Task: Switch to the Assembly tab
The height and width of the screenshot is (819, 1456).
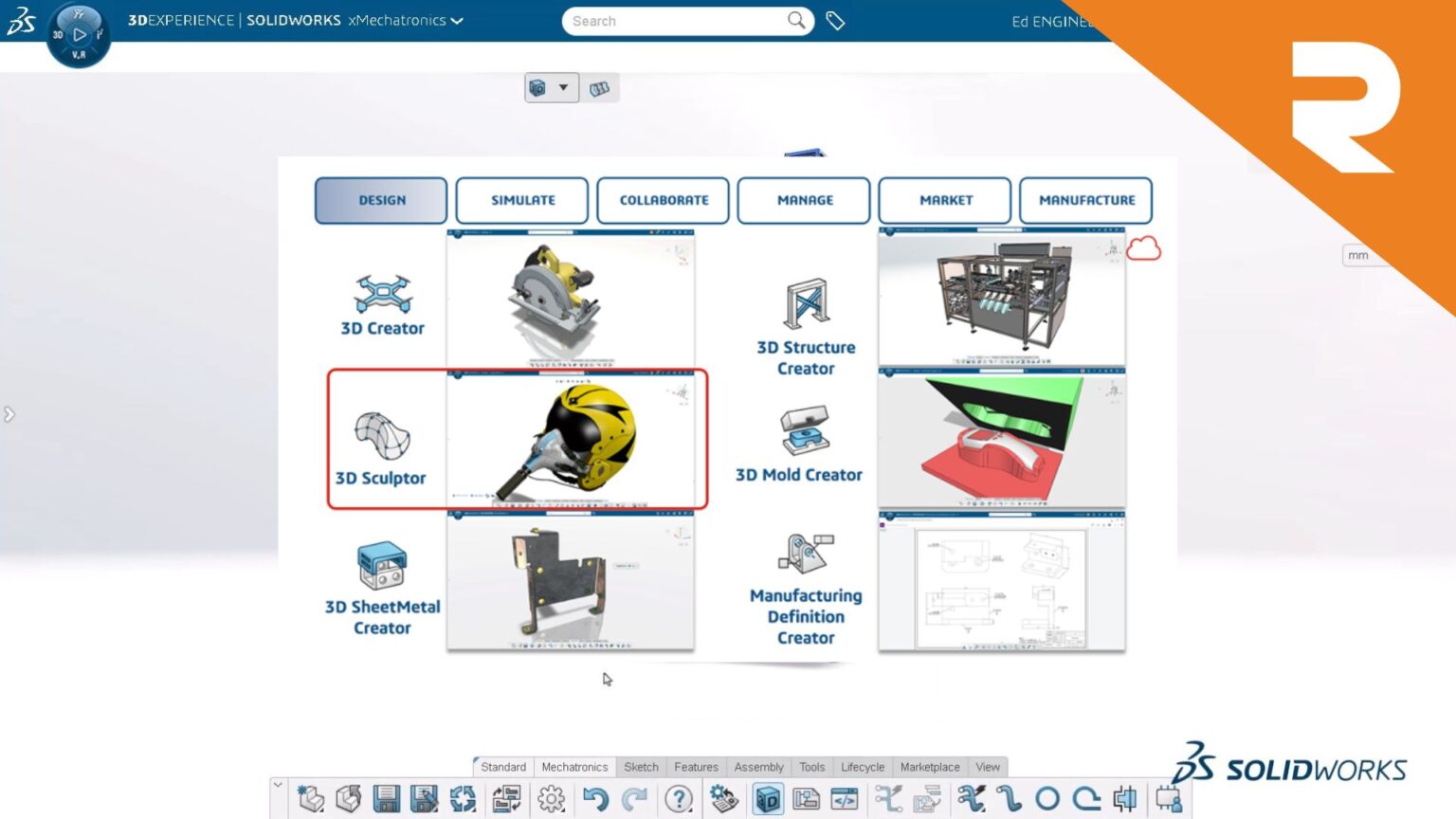Action: pos(758,767)
